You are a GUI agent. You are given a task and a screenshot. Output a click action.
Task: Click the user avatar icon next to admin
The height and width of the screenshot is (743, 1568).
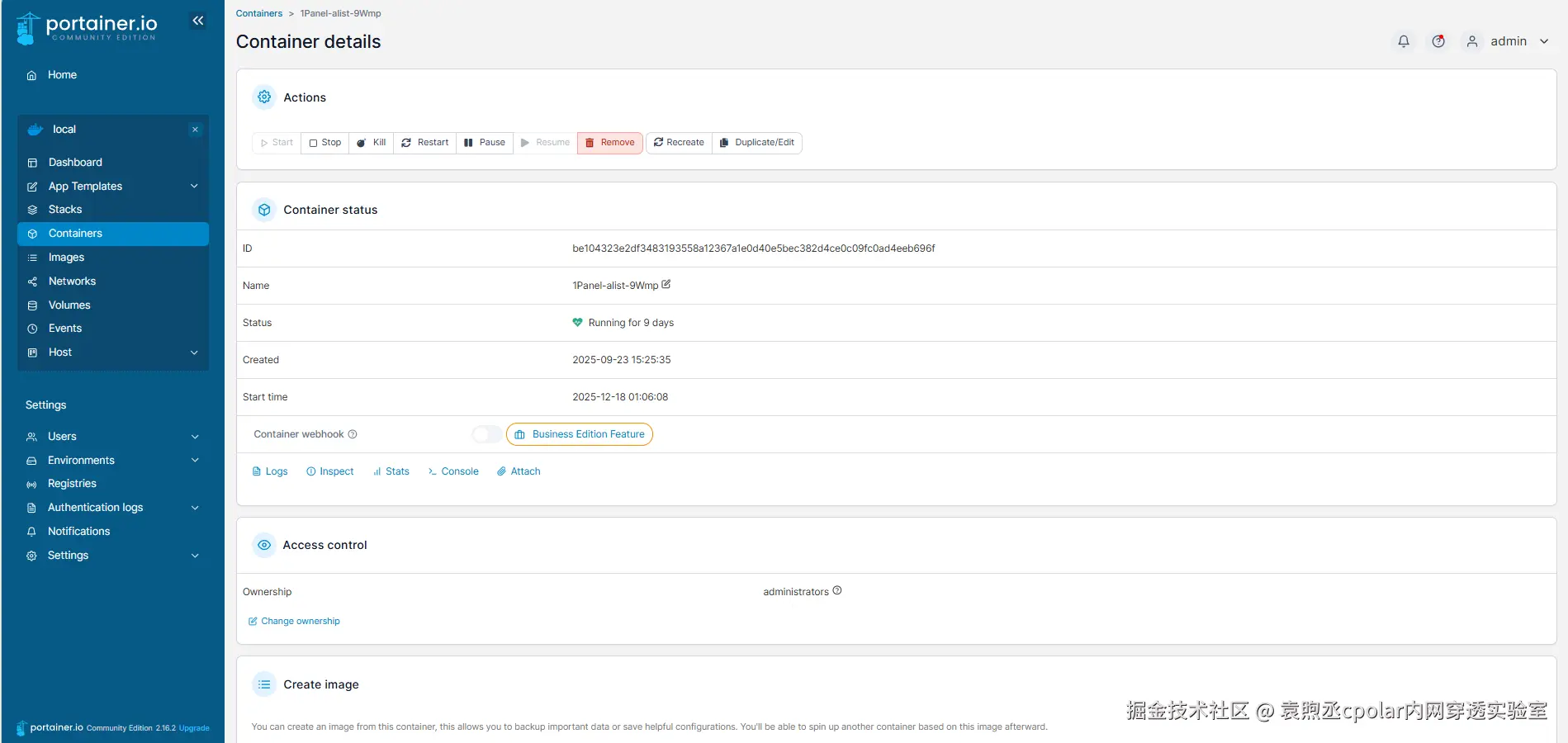point(1472,41)
